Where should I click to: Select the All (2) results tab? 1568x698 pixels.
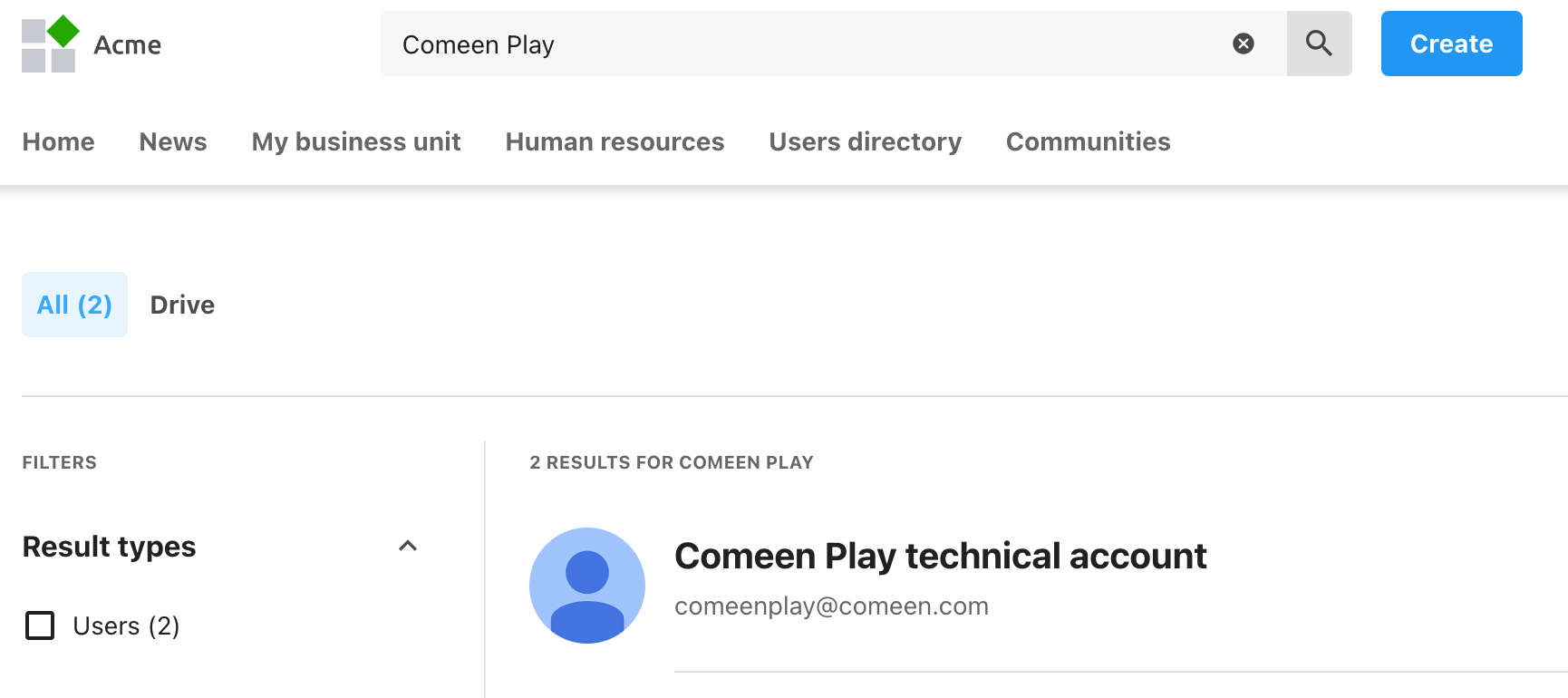pyautogui.click(x=74, y=305)
